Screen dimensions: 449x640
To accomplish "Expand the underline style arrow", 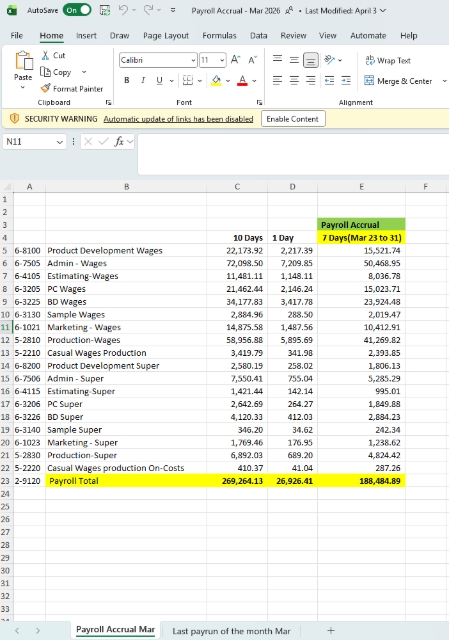I will pos(171,81).
